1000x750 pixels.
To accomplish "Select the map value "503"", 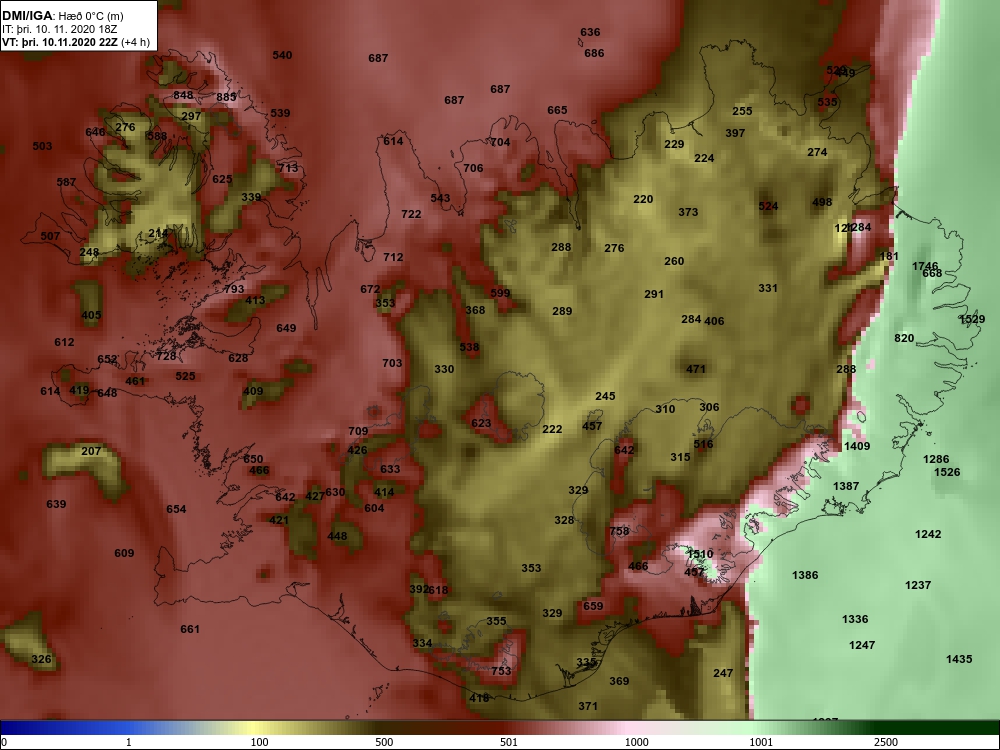I will (42, 146).
